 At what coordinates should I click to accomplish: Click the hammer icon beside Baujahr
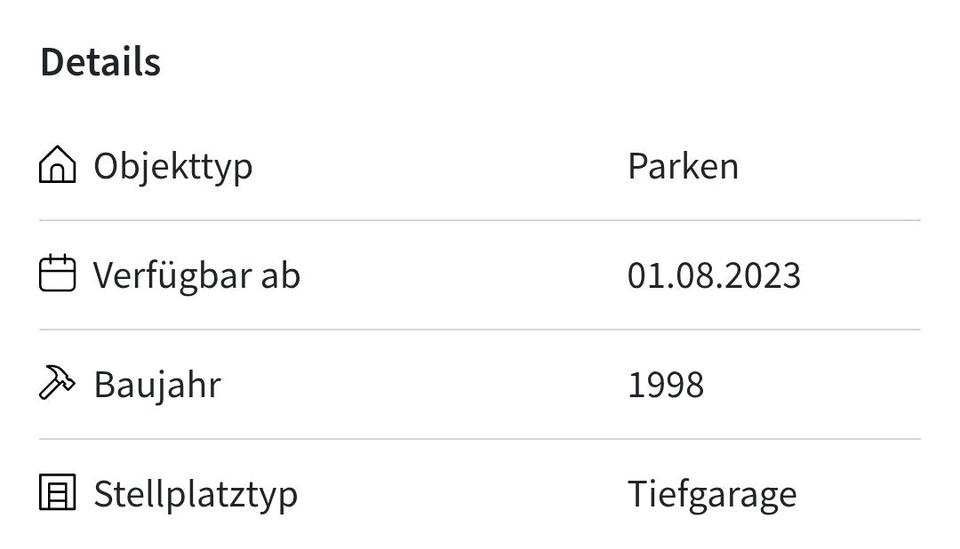tap(57, 383)
